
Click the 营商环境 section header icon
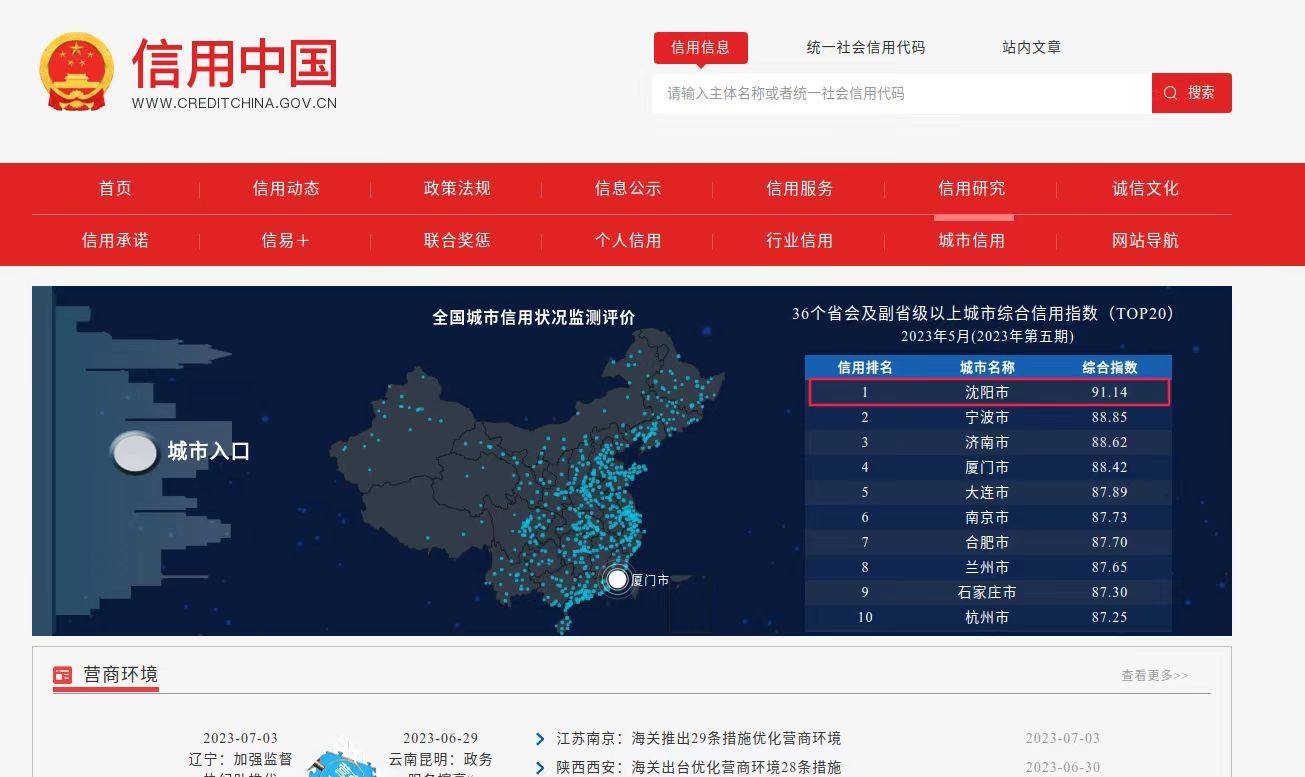[x=63, y=675]
